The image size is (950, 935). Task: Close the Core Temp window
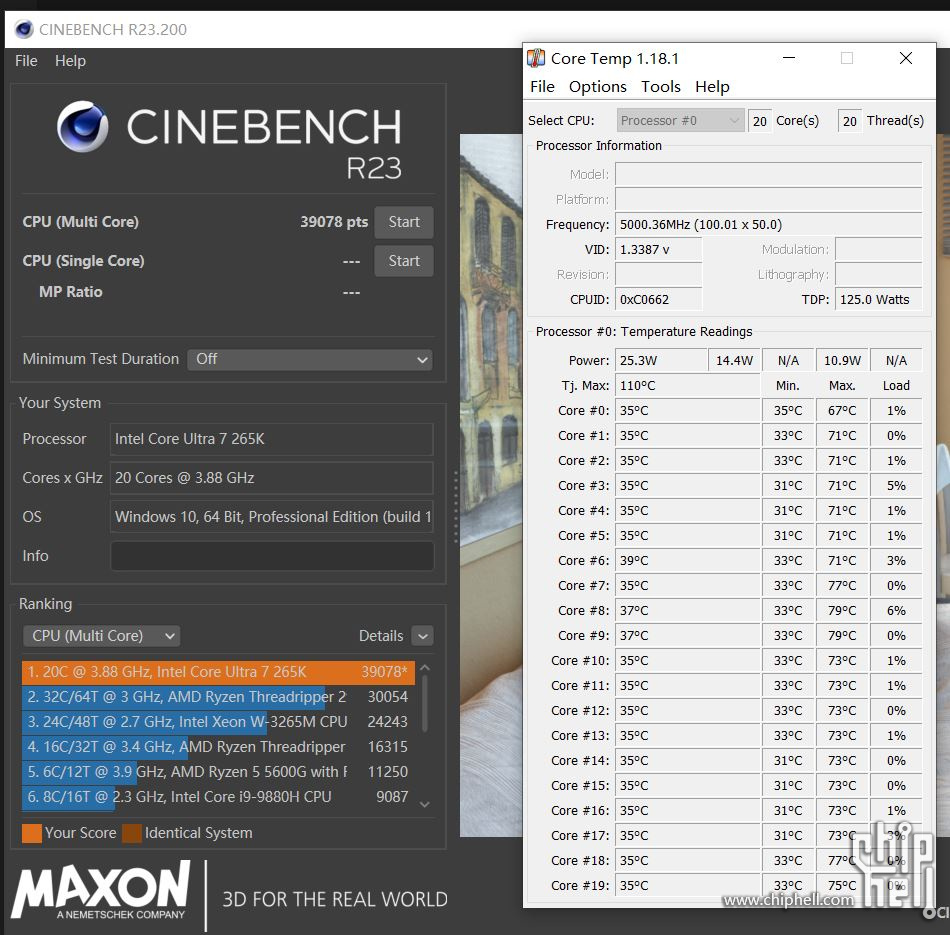(906, 58)
